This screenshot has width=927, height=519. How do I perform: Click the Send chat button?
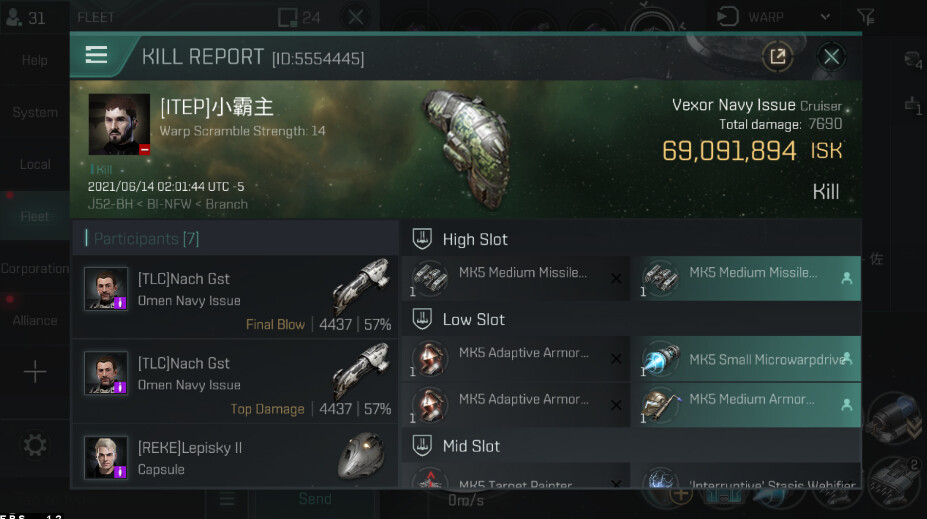(x=315, y=499)
